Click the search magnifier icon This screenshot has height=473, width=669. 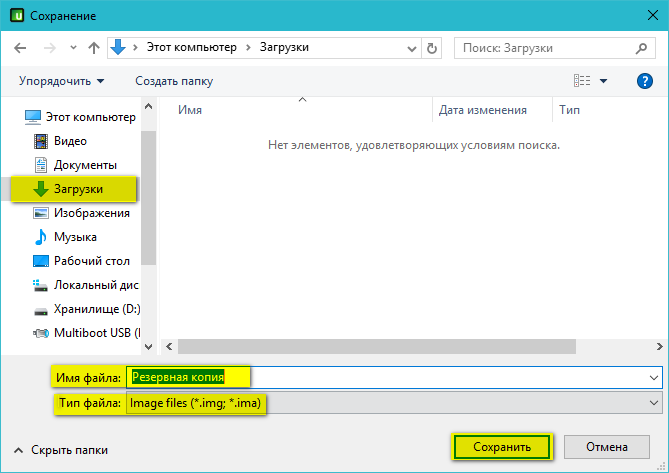tap(641, 48)
